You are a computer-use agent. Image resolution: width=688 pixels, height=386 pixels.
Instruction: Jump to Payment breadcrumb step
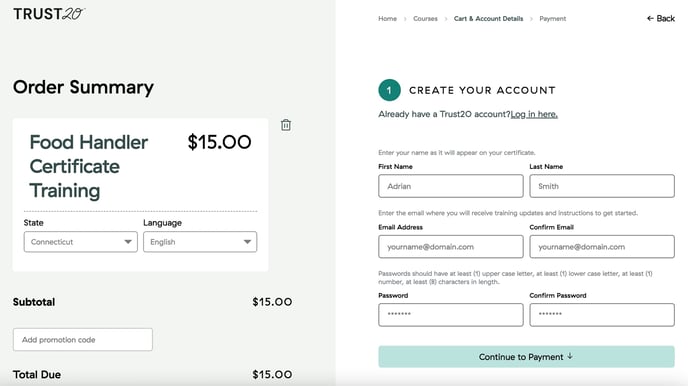[552, 18]
